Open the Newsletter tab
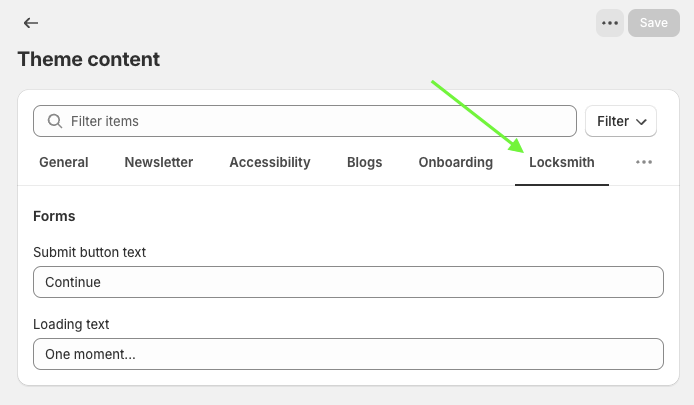Screen dimensions: 694x405 tap(159, 162)
